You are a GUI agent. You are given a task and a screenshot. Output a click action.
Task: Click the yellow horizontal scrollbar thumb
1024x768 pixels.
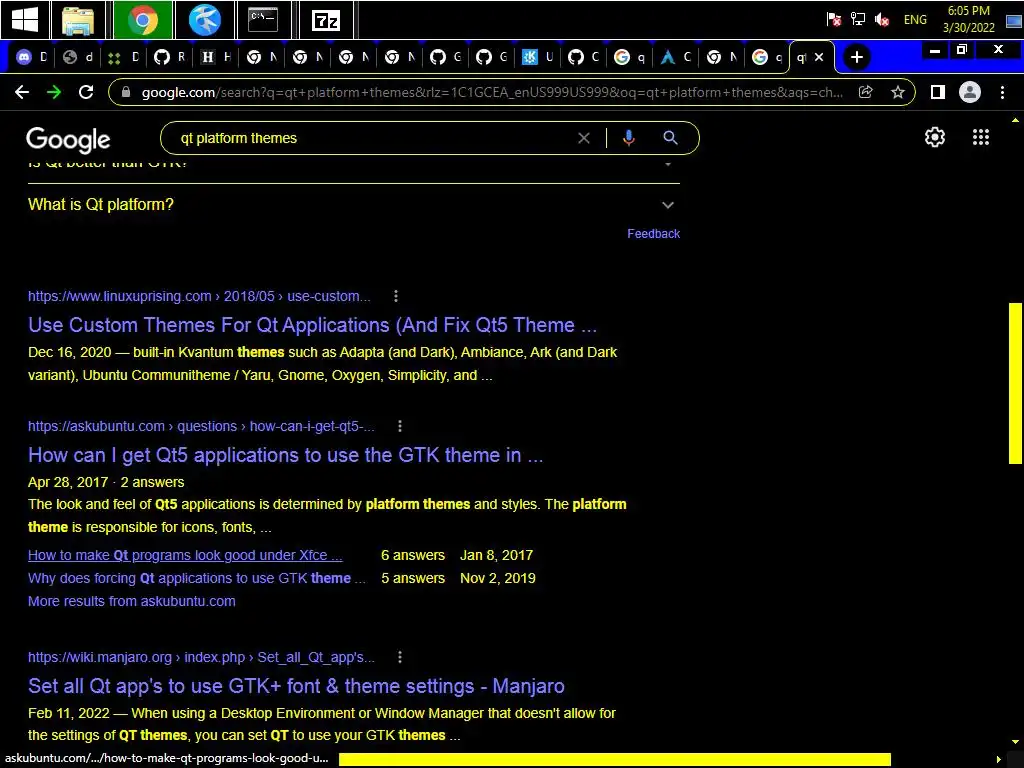tap(615, 759)
